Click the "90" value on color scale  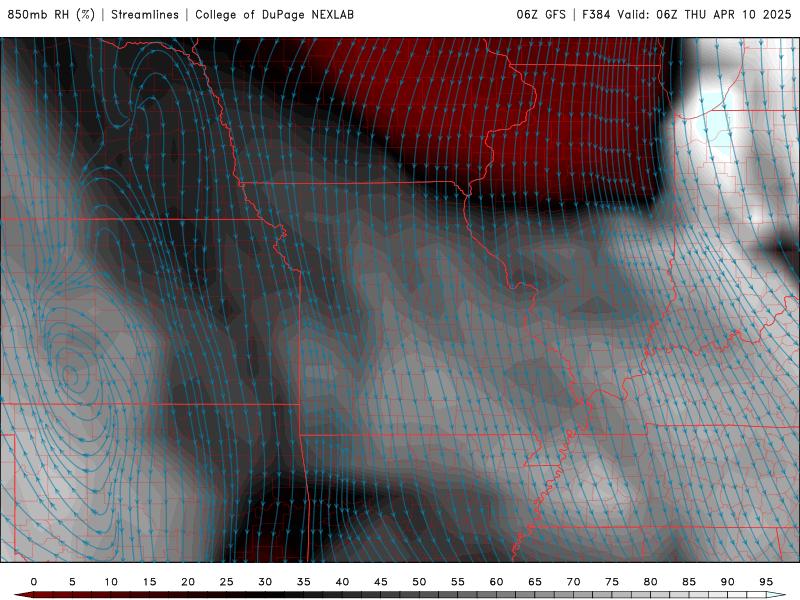coord(728,582)
